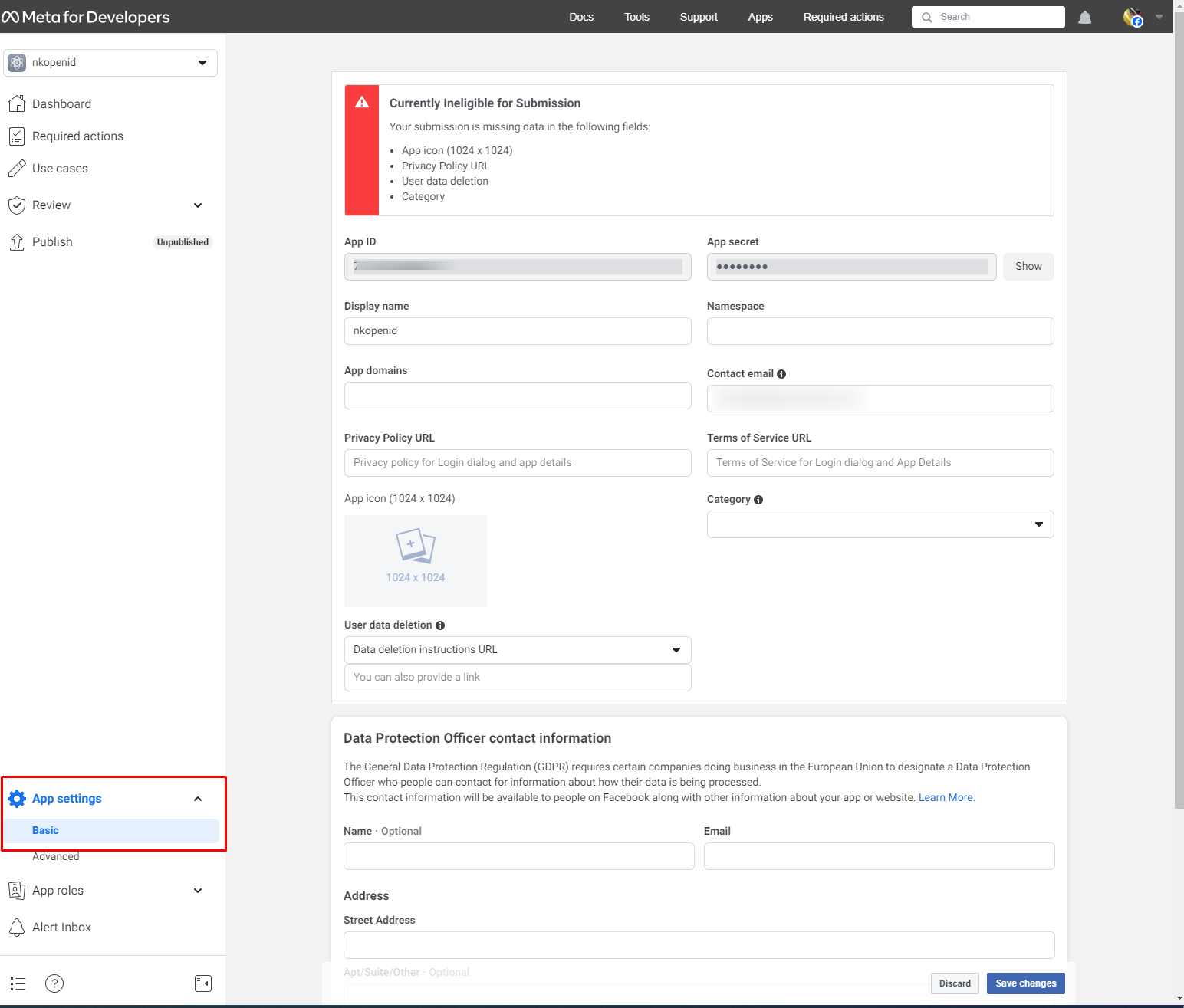Screen dimensions: 1184x1008
Task: Open the Docs menu
Action: [581, 17]
